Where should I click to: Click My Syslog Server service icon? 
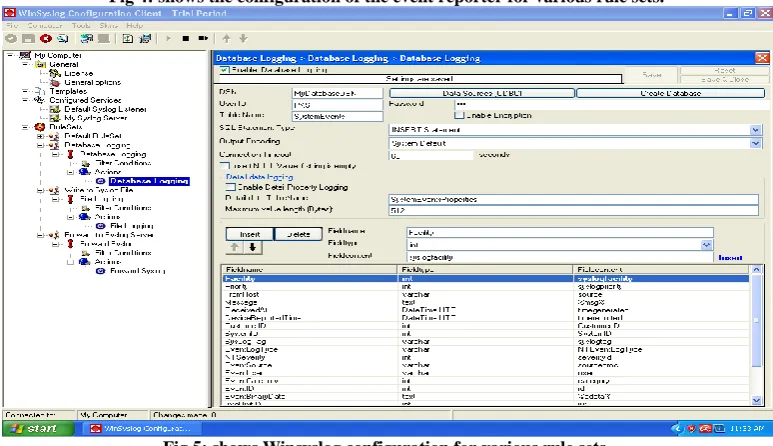[55, 118]
